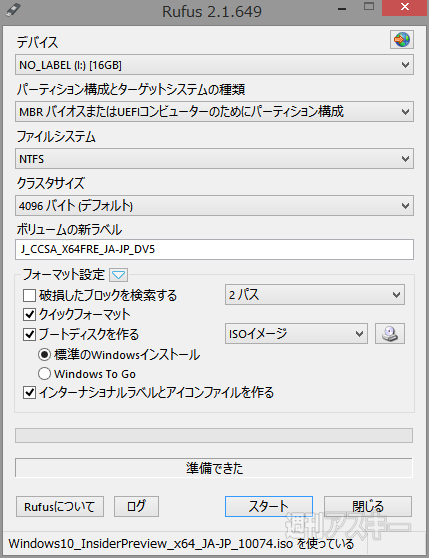Open the デバイス dropdown NO_LABEL (I:) [16GB]

pos(214,65)
